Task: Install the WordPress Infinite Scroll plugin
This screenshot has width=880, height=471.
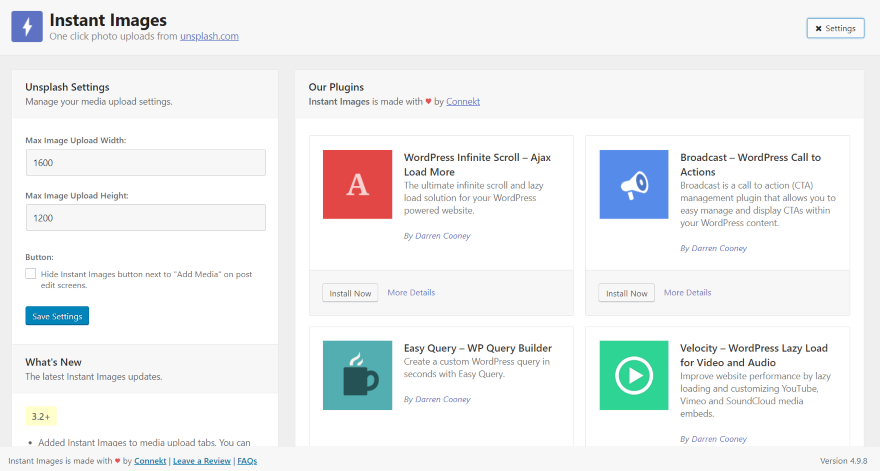Action: pyautogui.click(x=349, y=293)
